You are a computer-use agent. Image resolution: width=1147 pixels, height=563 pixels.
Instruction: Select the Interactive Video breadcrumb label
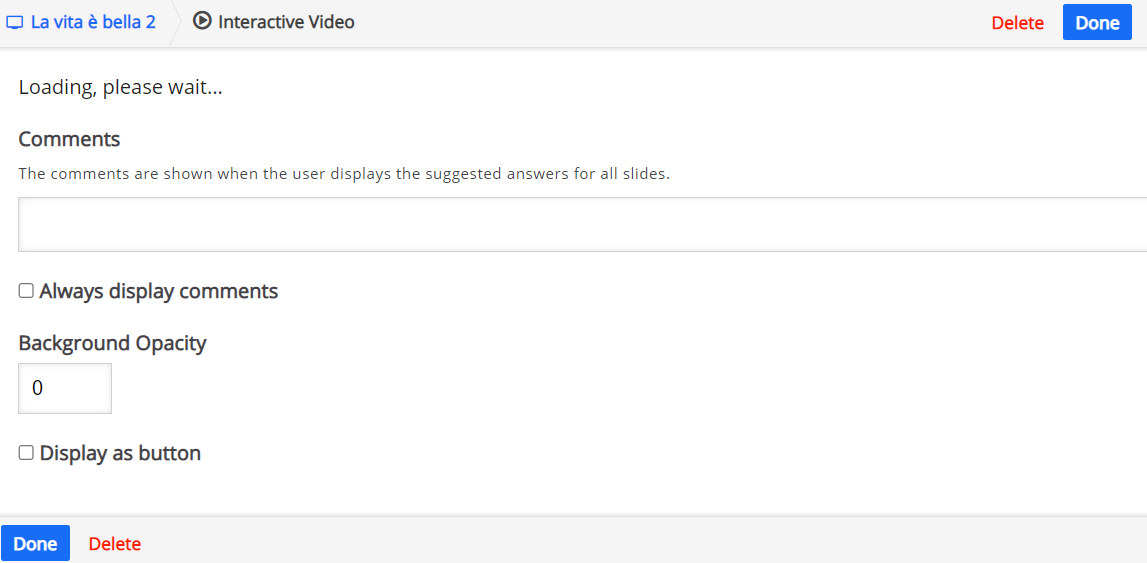click(286, 22)
